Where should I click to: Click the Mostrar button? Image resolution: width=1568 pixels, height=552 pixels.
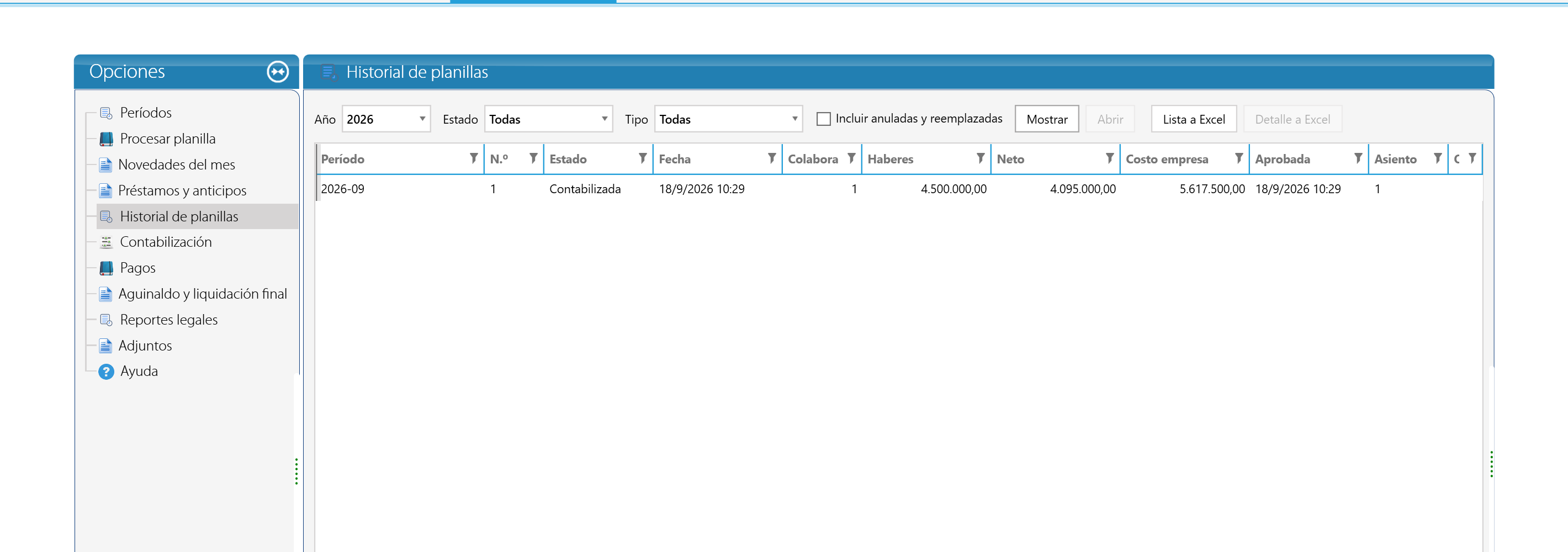point(1046,119)
